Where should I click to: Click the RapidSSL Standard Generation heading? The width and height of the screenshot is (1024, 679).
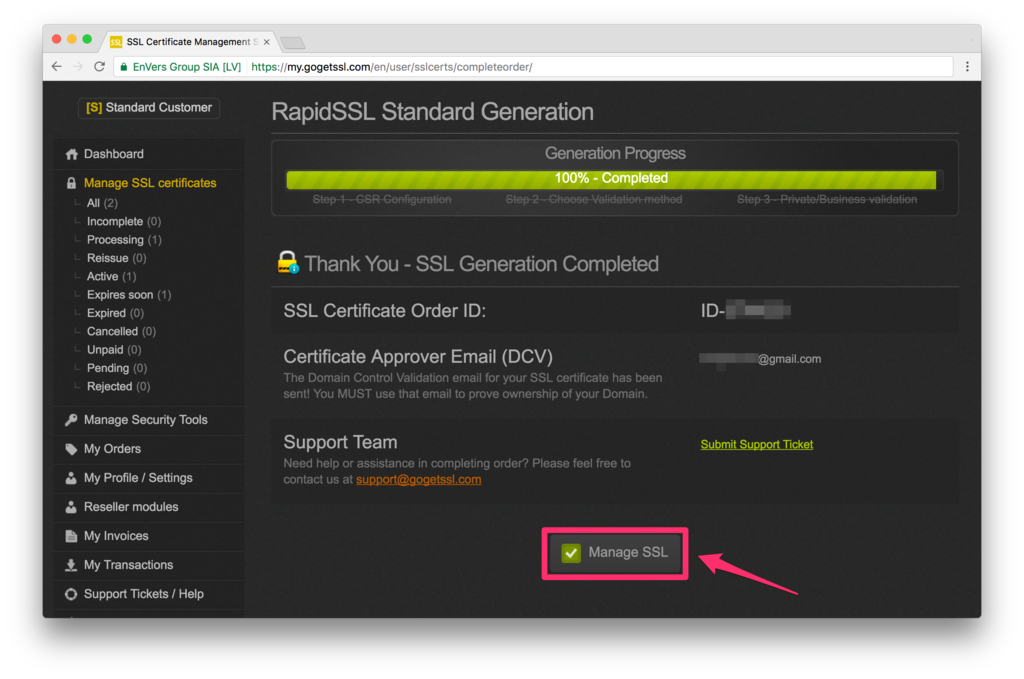[x=432, y=112]
